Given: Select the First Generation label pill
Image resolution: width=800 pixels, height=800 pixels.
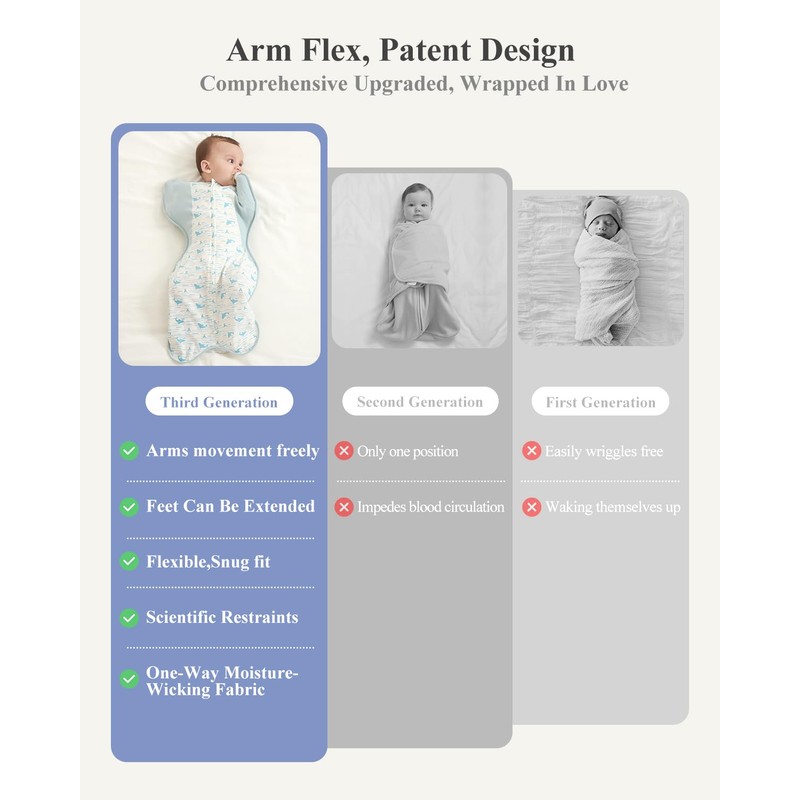Looking at the screenshot, I should (x=600, y=402).
